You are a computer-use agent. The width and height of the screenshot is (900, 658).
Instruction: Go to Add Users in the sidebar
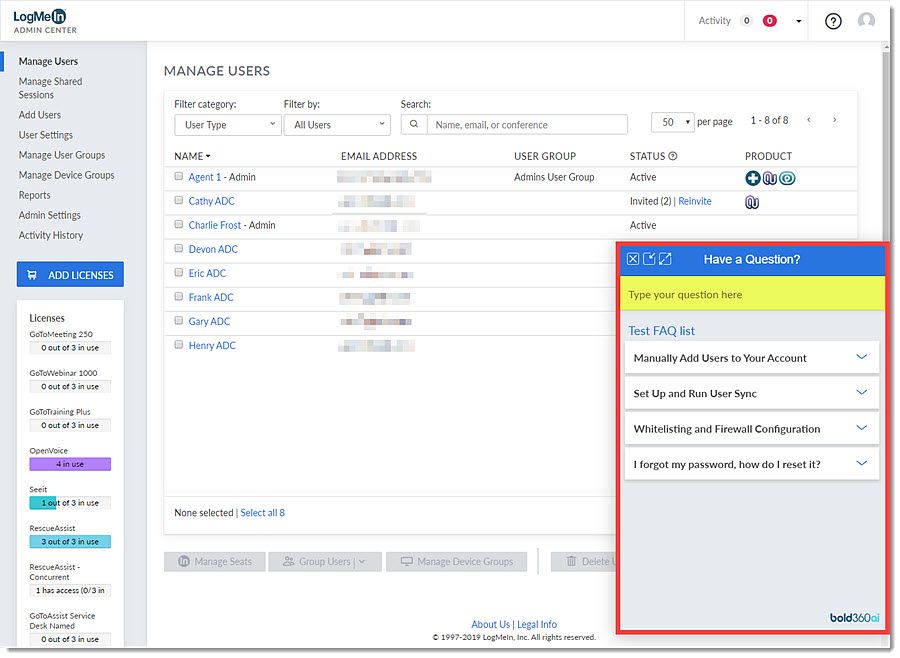40,115
